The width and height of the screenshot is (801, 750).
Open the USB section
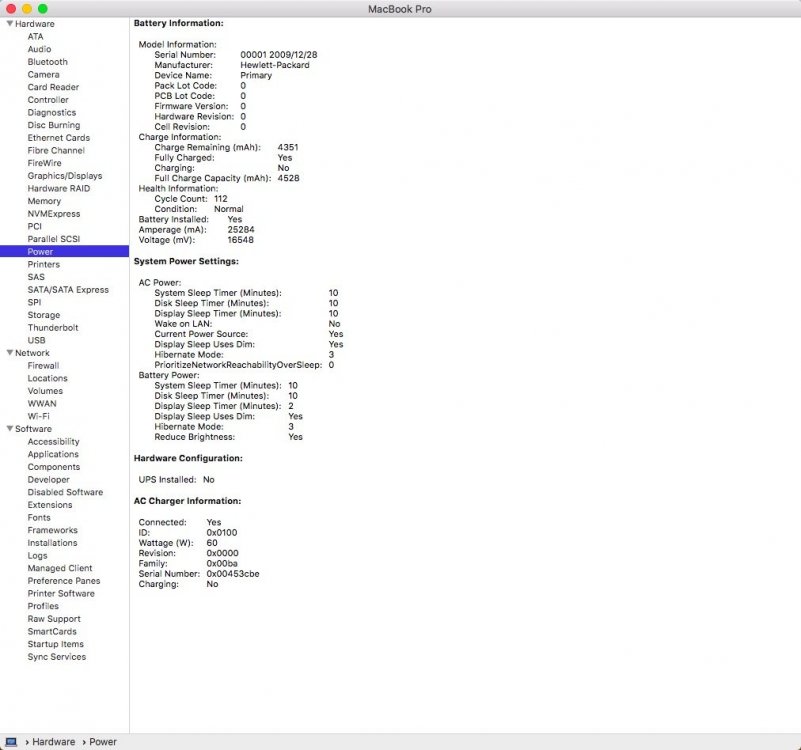pos(36,340)
